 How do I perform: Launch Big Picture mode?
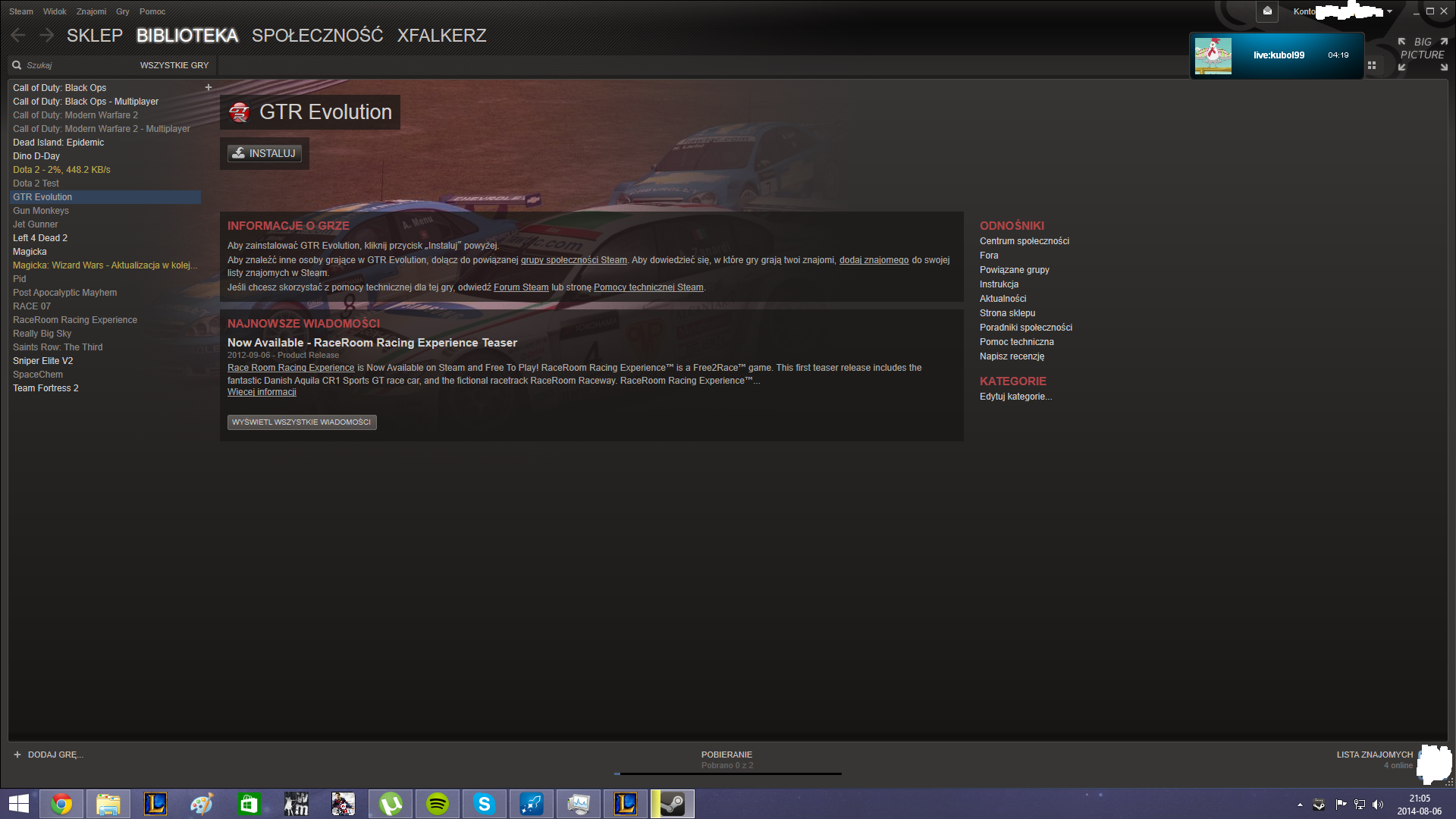coord(1423,54)
